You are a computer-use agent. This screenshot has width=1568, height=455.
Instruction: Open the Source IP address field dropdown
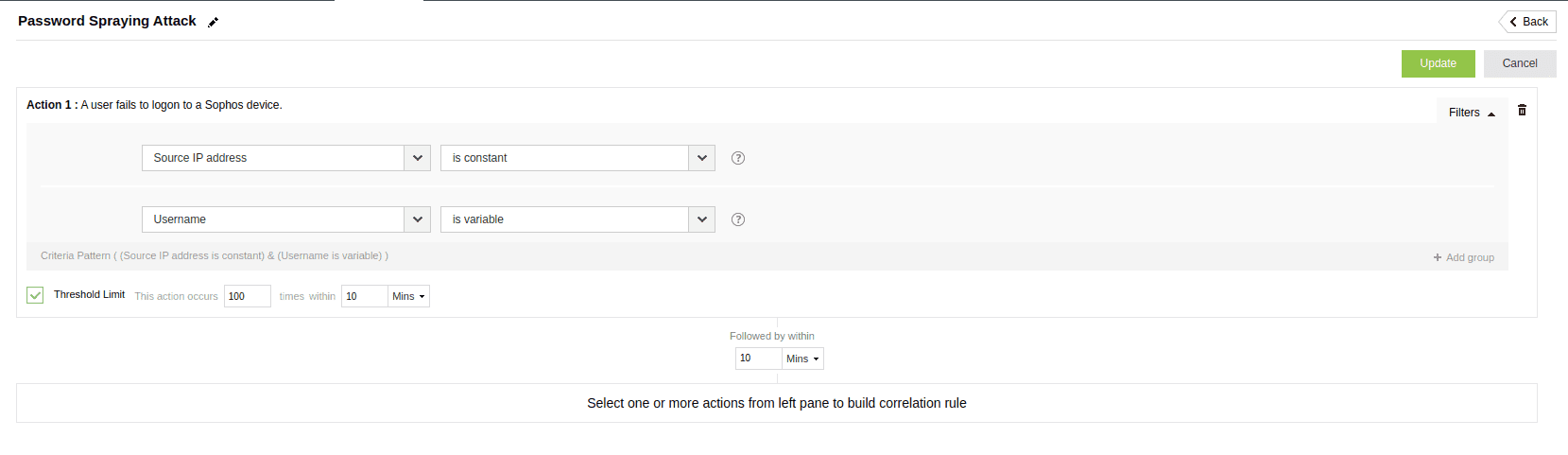(x=417, y=158)
